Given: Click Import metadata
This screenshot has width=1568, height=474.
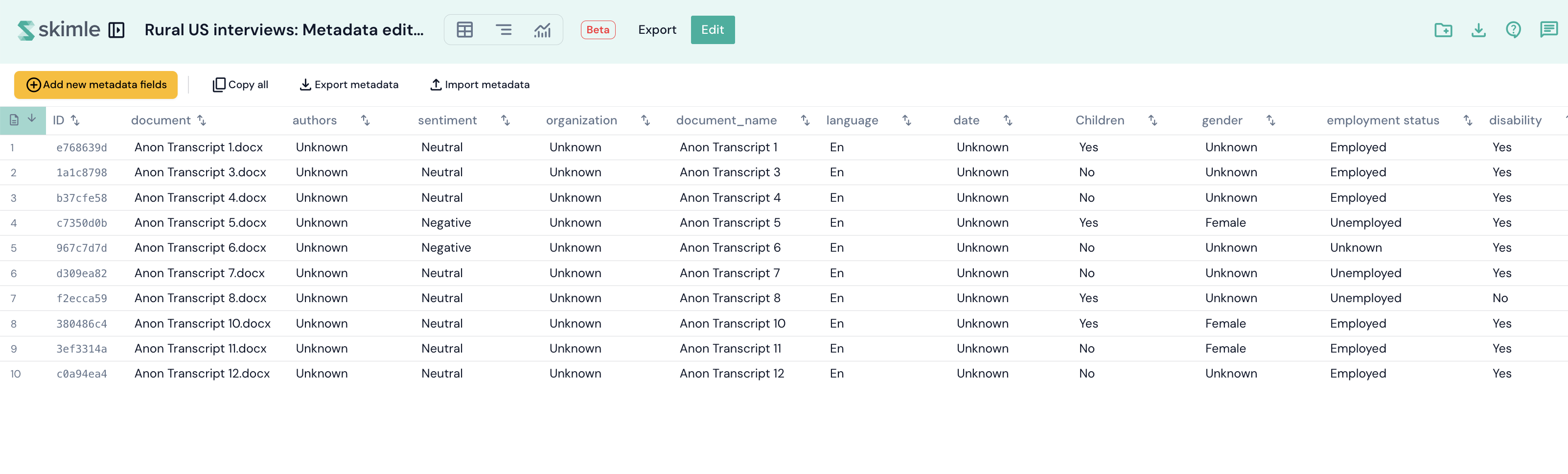Looking at the screenshot, I should click(480, 85).
